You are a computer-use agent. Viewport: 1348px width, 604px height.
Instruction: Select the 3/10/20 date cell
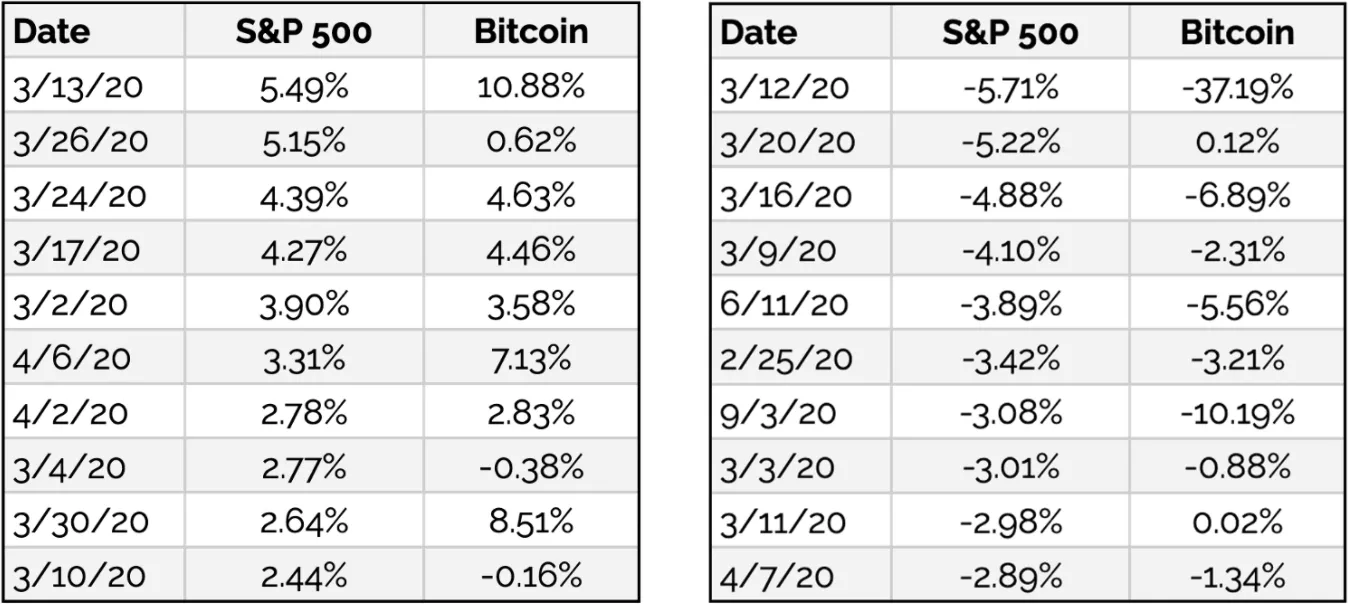tap(78, 576)
